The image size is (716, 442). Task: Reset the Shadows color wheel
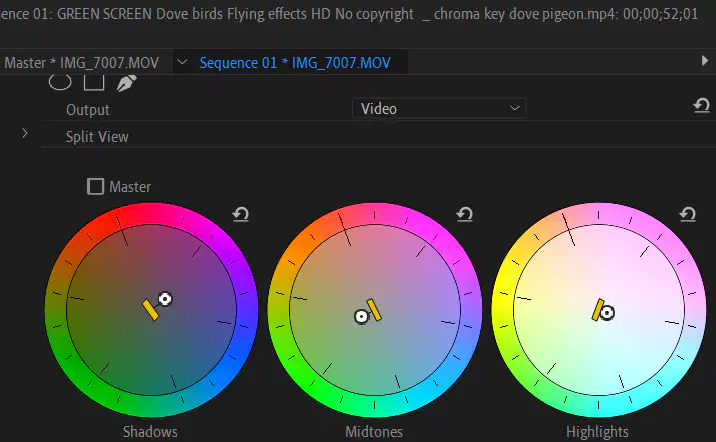pos(241,214)
